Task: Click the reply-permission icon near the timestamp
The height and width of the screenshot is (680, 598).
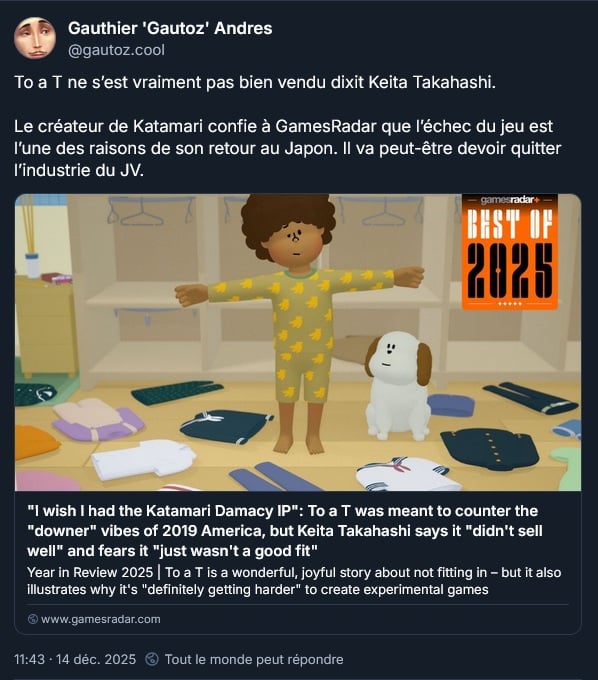Action: pos(152,659)
